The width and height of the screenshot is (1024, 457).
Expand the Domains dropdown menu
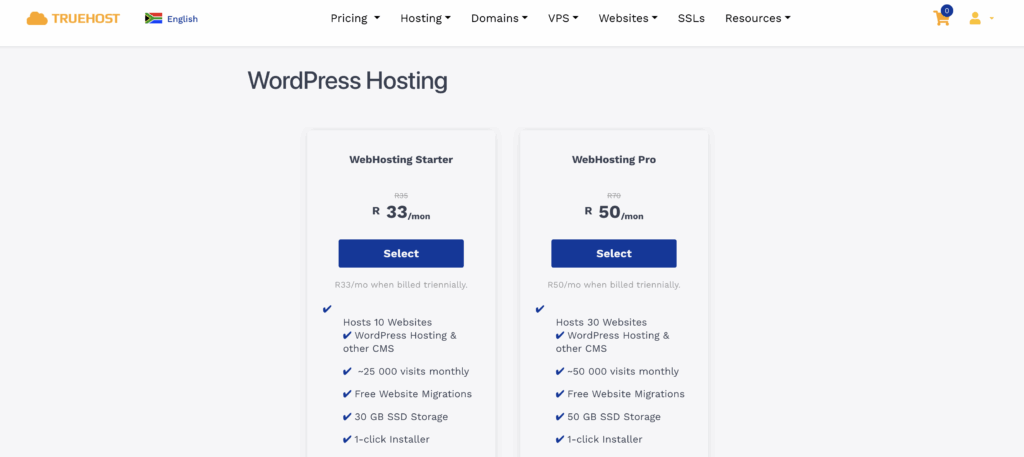[x=500, y=18]
